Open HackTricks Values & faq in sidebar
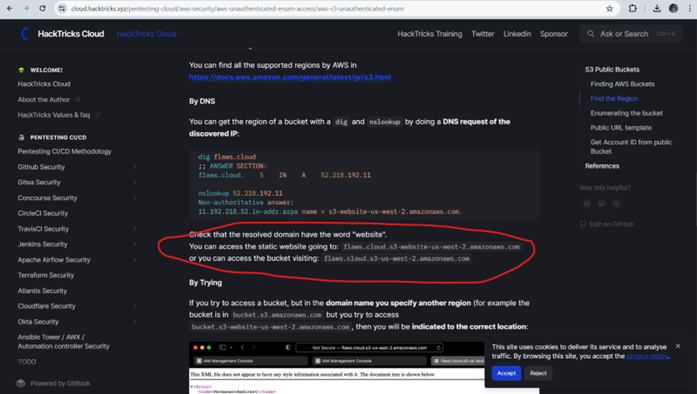The height and width of the screenshot is (394, 697). (54, 115)
